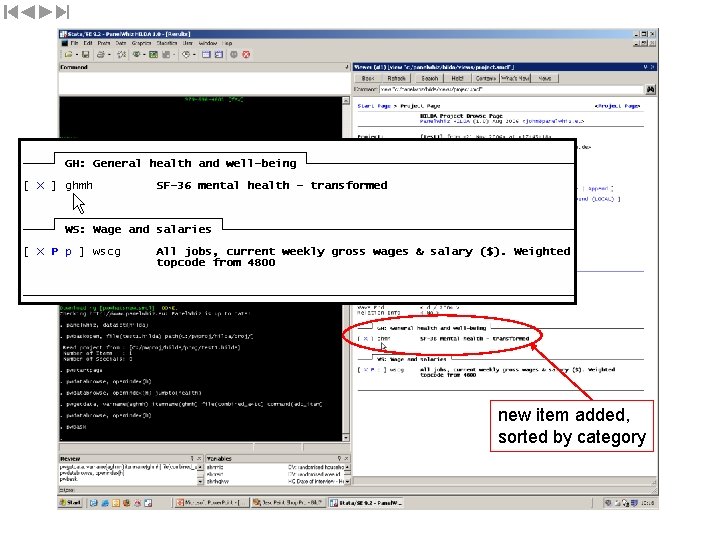720x540 pixels.
Task: Click the Data Browser toolbar icon
Action: [219, 55]
